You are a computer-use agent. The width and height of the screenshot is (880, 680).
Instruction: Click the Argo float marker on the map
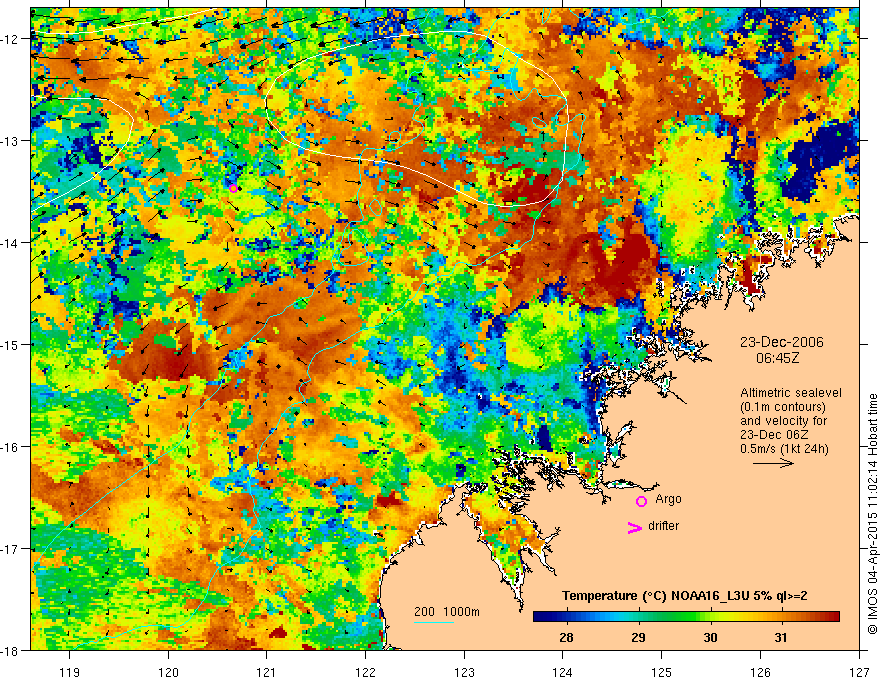233,189
